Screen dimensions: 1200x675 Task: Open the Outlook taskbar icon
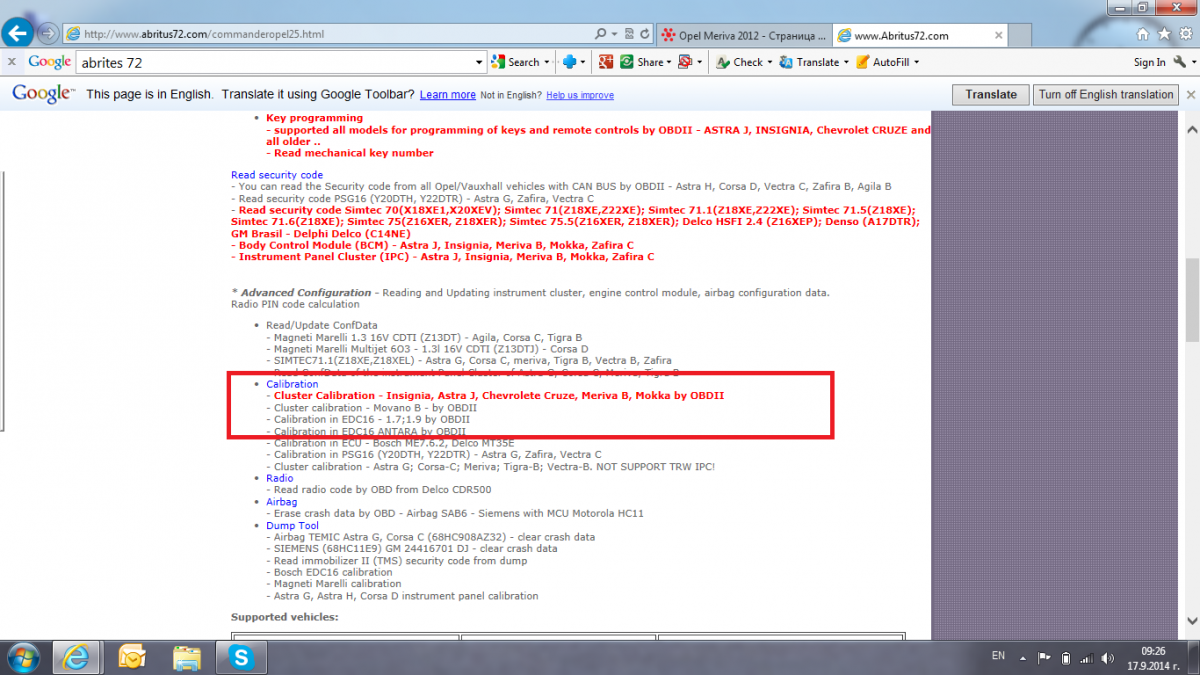click(x=132, y=657)
